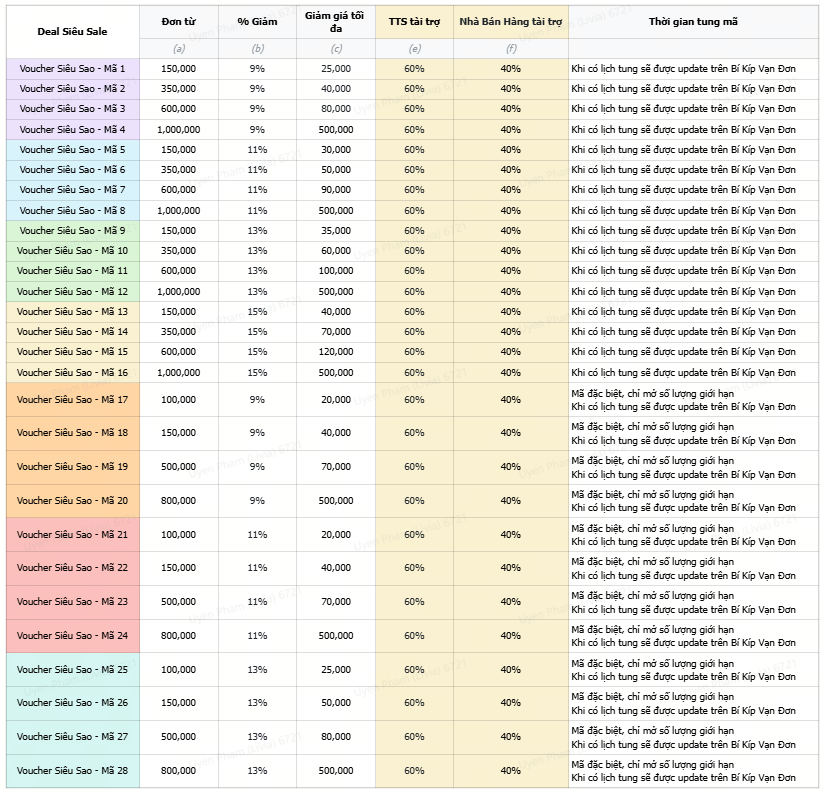
Task: Click the "Deal Siêu Sale" header cell
Action: pyautogui.click(x=72, y=31)
